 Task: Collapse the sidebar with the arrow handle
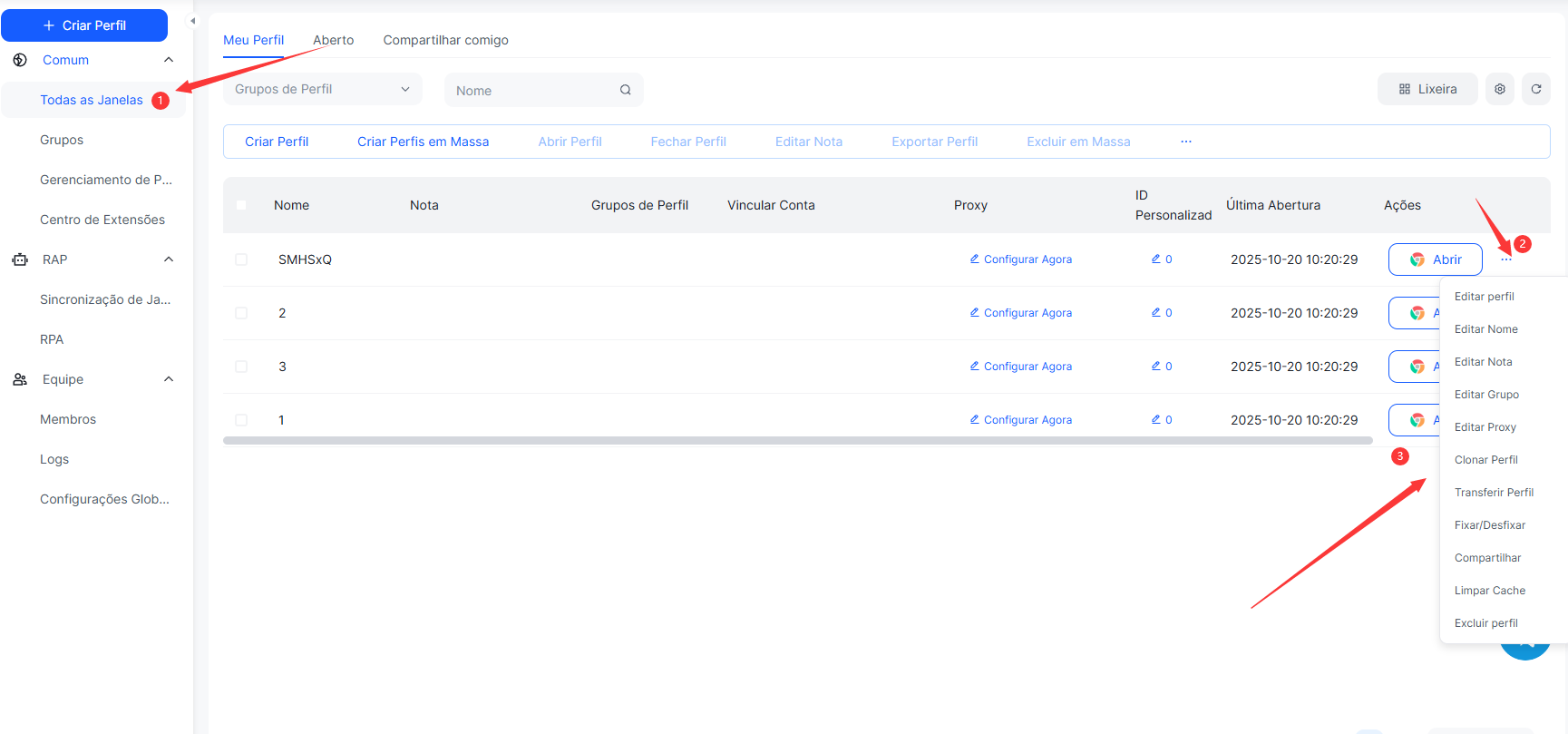[192, 21]
